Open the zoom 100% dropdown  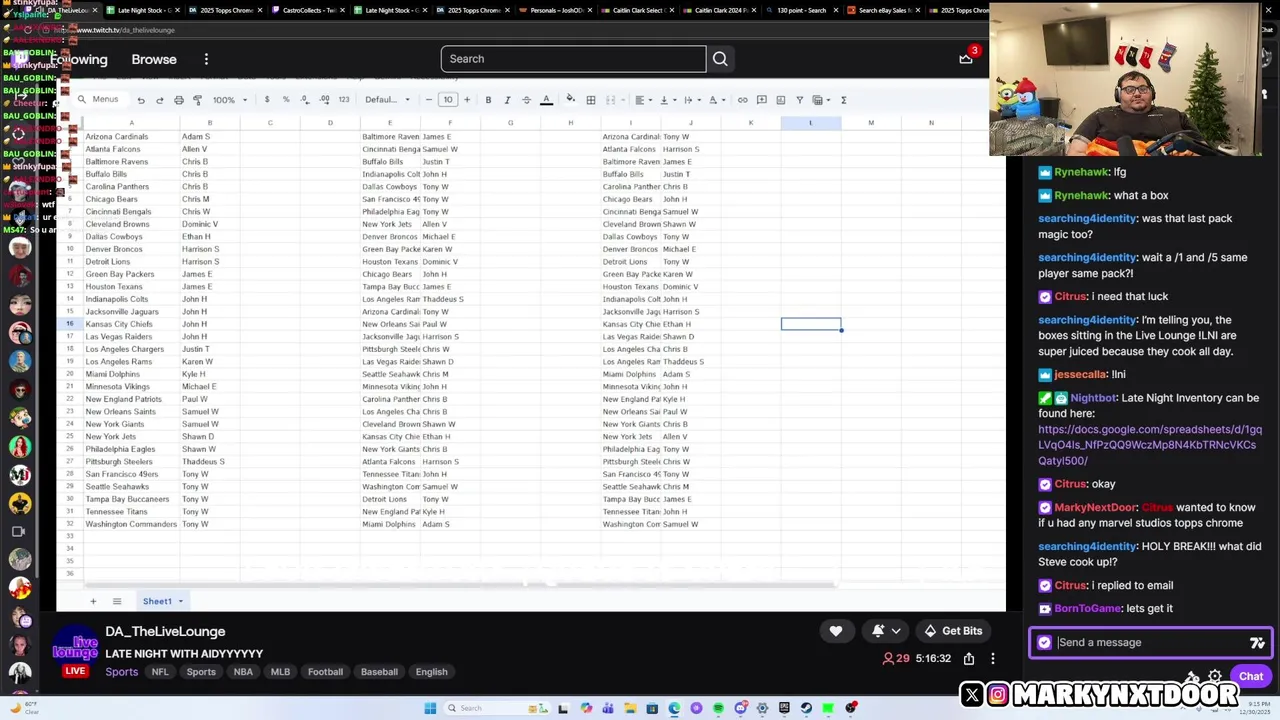(x=228, y=100)
